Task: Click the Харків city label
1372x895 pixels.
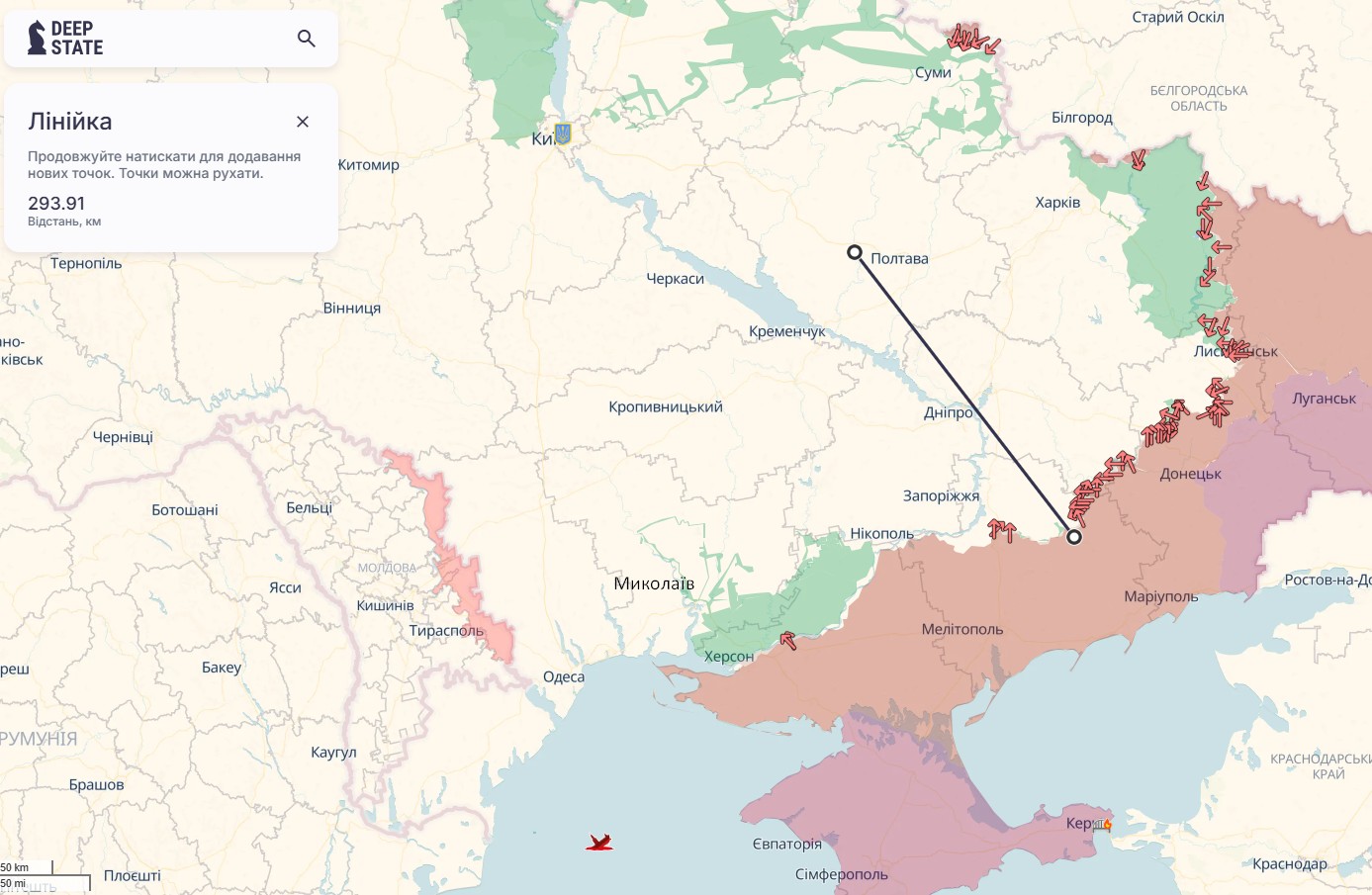Action: point(1057,203)
